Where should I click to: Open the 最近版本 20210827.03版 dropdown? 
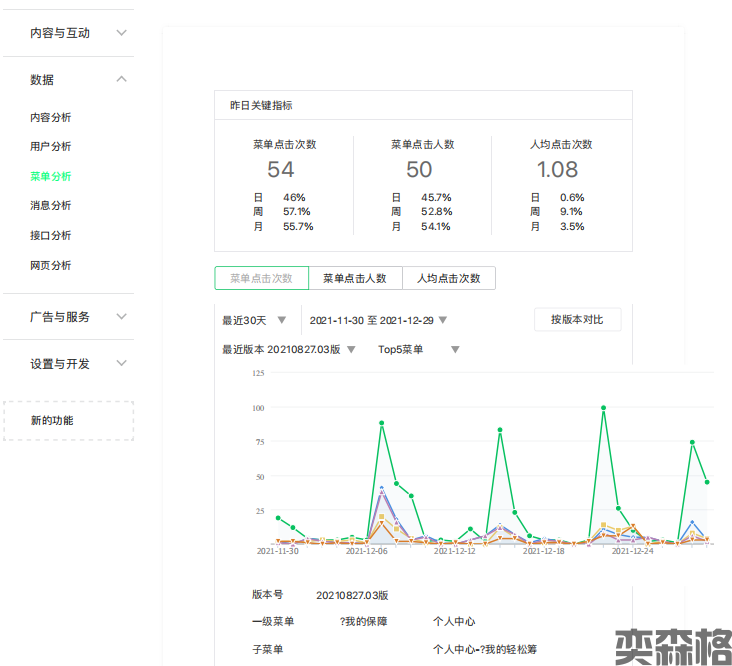click(x=289, y=350)
